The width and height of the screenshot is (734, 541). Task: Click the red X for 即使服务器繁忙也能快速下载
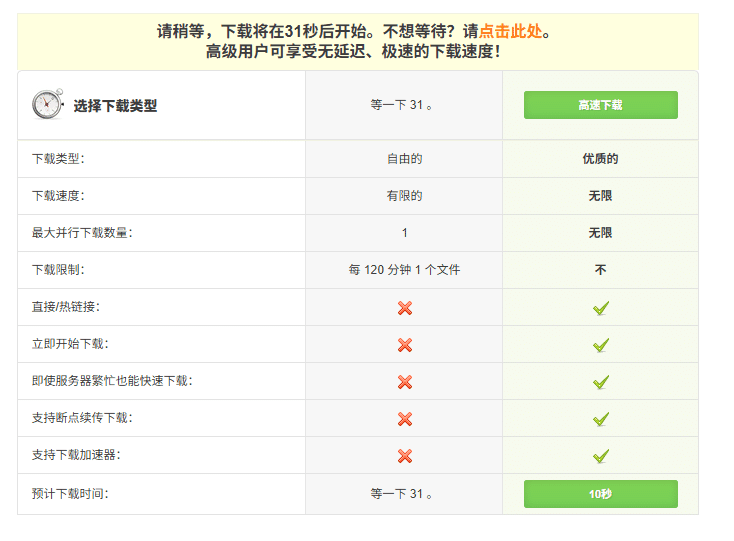click(404, 382)
